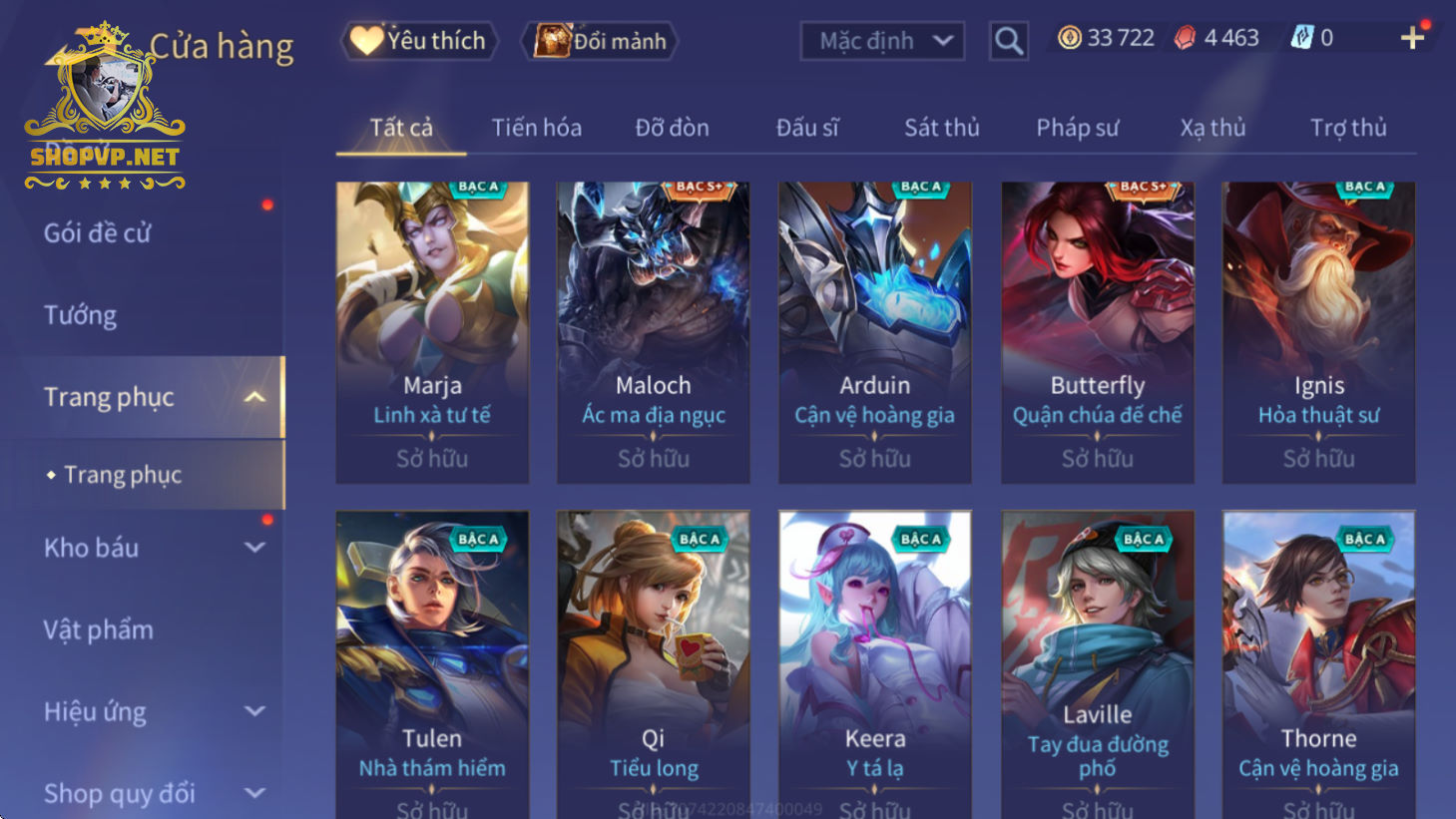The height and width of the screenshot is (819, 1456).
Task: Open Yêu thích heart favorites
Action: click(419, 41)
